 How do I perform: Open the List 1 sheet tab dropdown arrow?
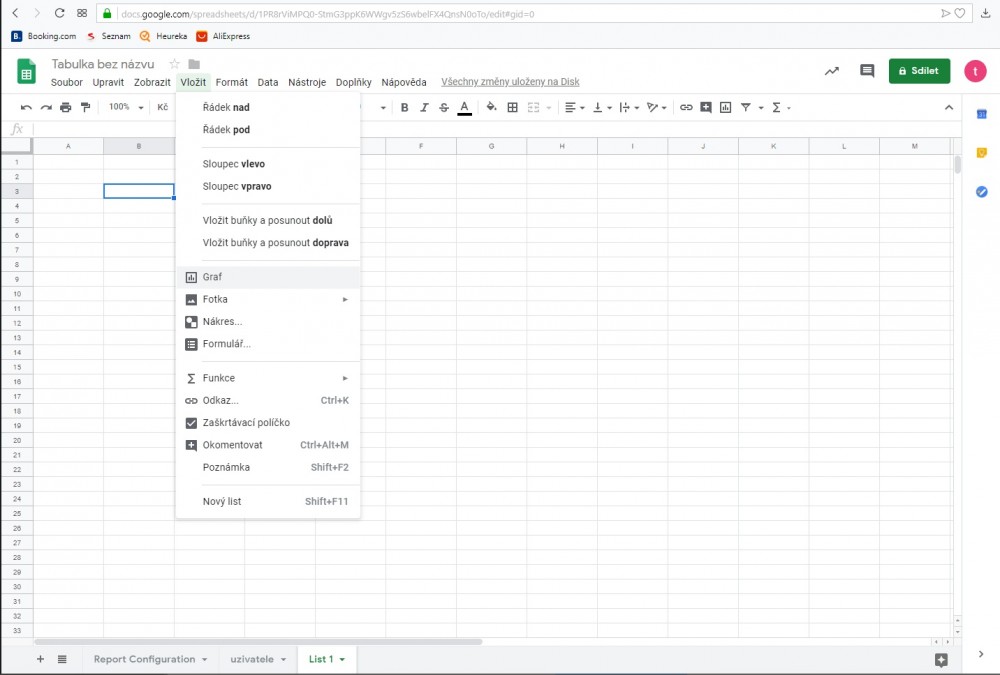(342, 660)
